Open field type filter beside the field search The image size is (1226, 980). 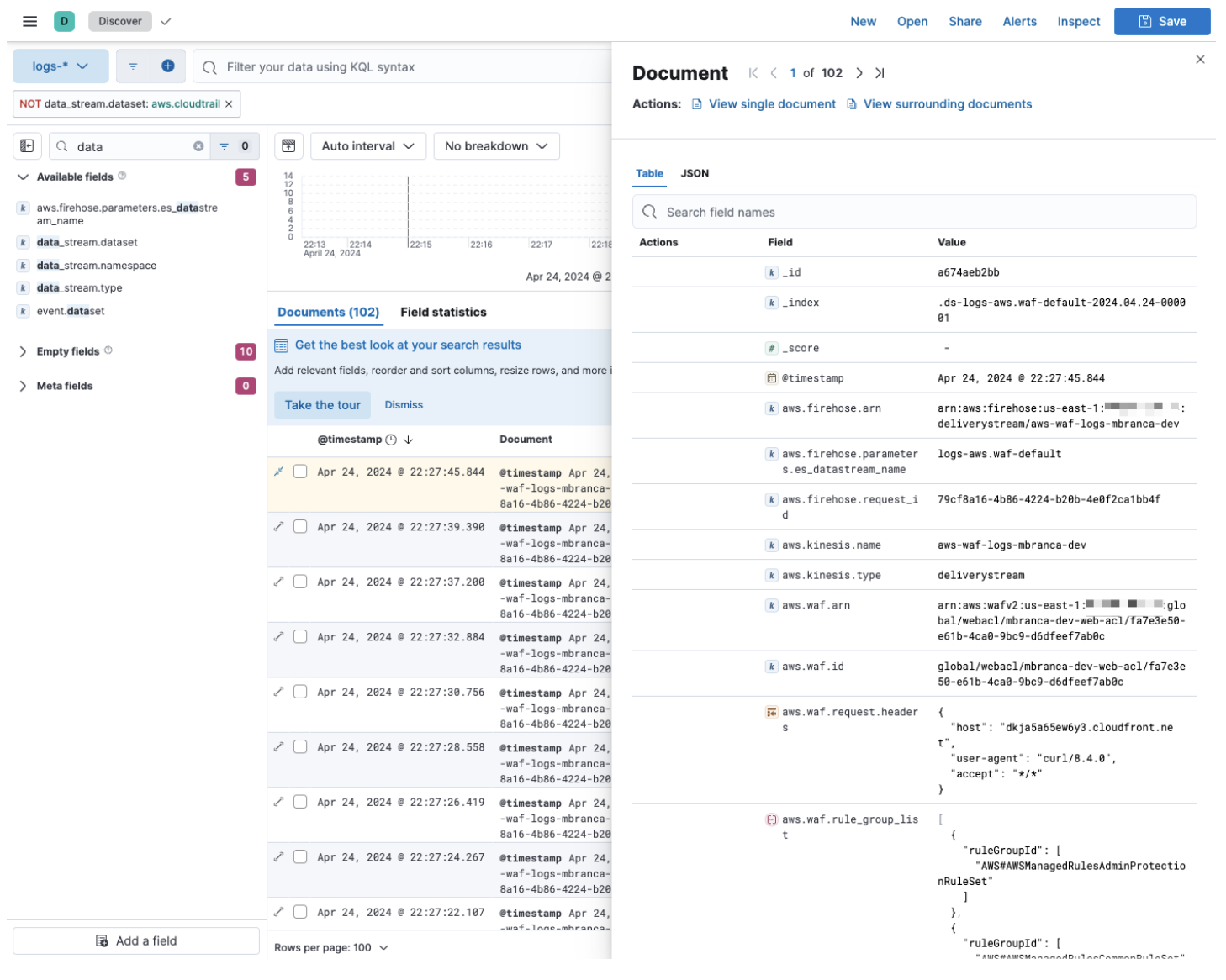tap(223, 145)
